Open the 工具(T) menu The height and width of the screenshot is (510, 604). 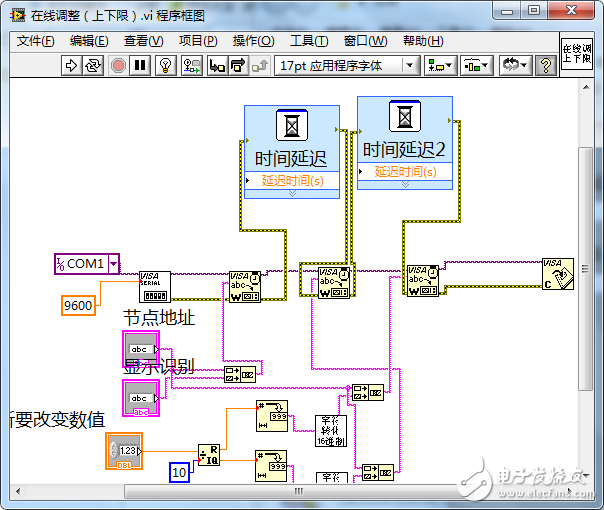[309, 41]
